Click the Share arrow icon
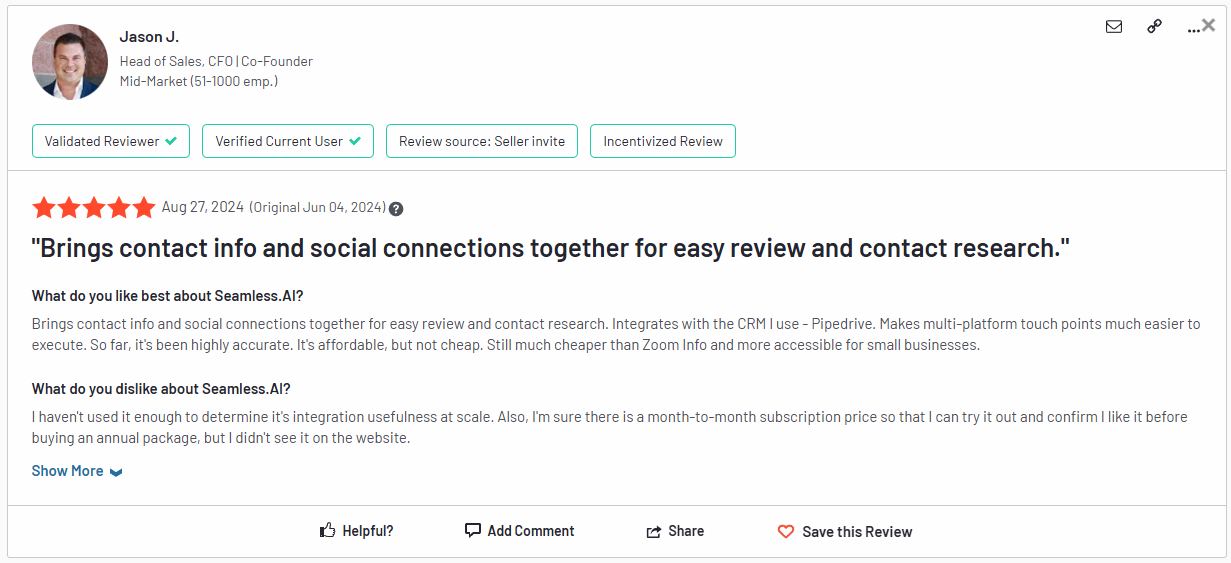The image size is (1231, 563). click(x=654, y=532)
